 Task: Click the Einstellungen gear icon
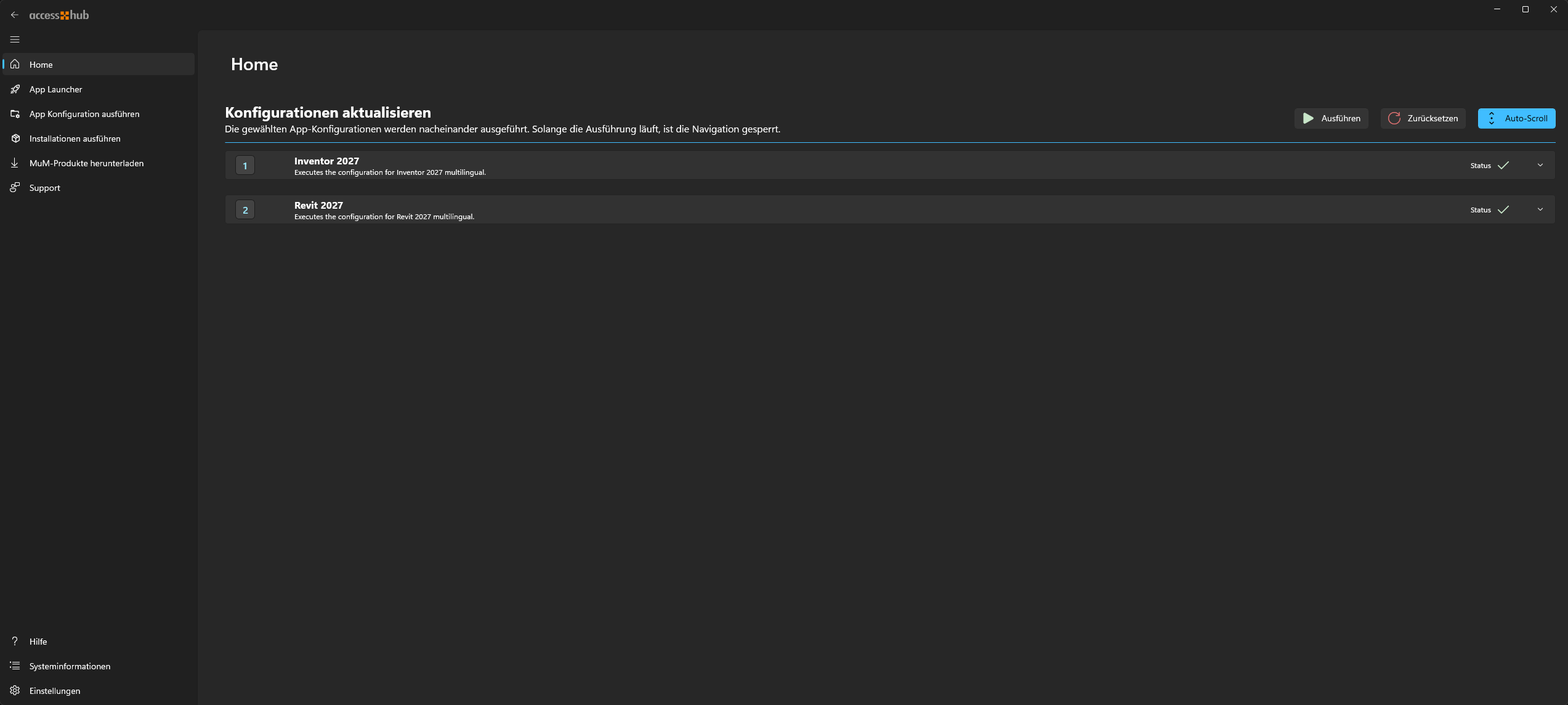[15, 690]
